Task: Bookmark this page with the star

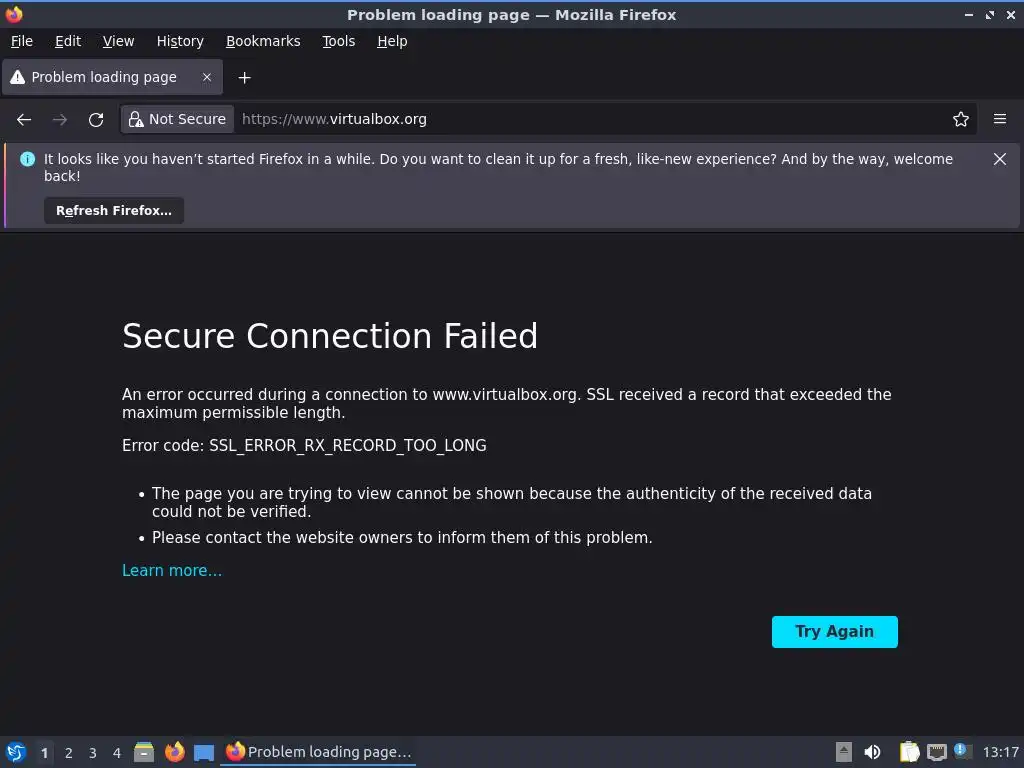Action: coord(961,119)
